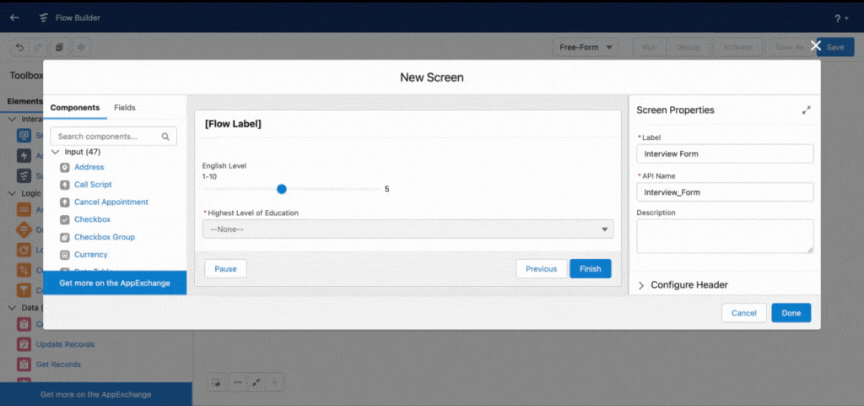Open the help question mark menu
The width and height of the screenshot is (864, 406).
pyautogui.click(x=840, y=18)
